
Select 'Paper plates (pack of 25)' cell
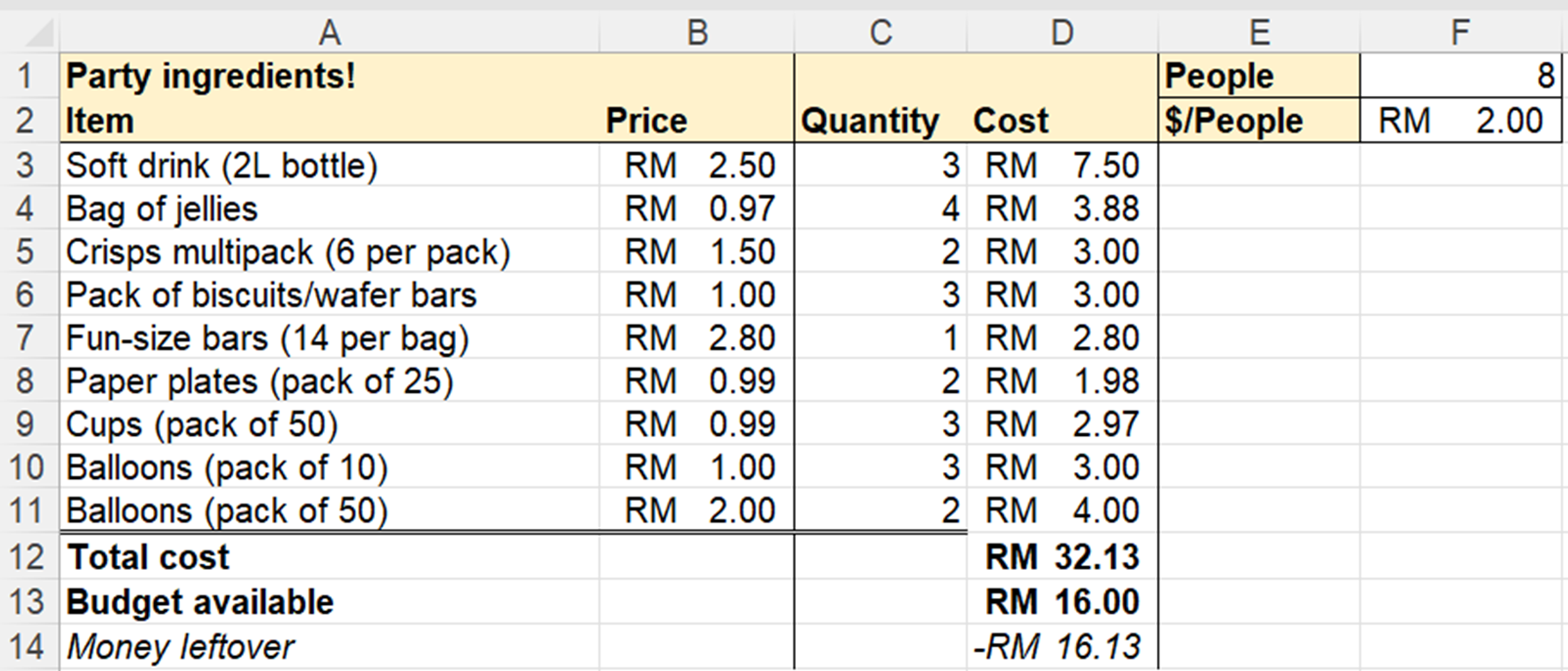click(329, 381)
